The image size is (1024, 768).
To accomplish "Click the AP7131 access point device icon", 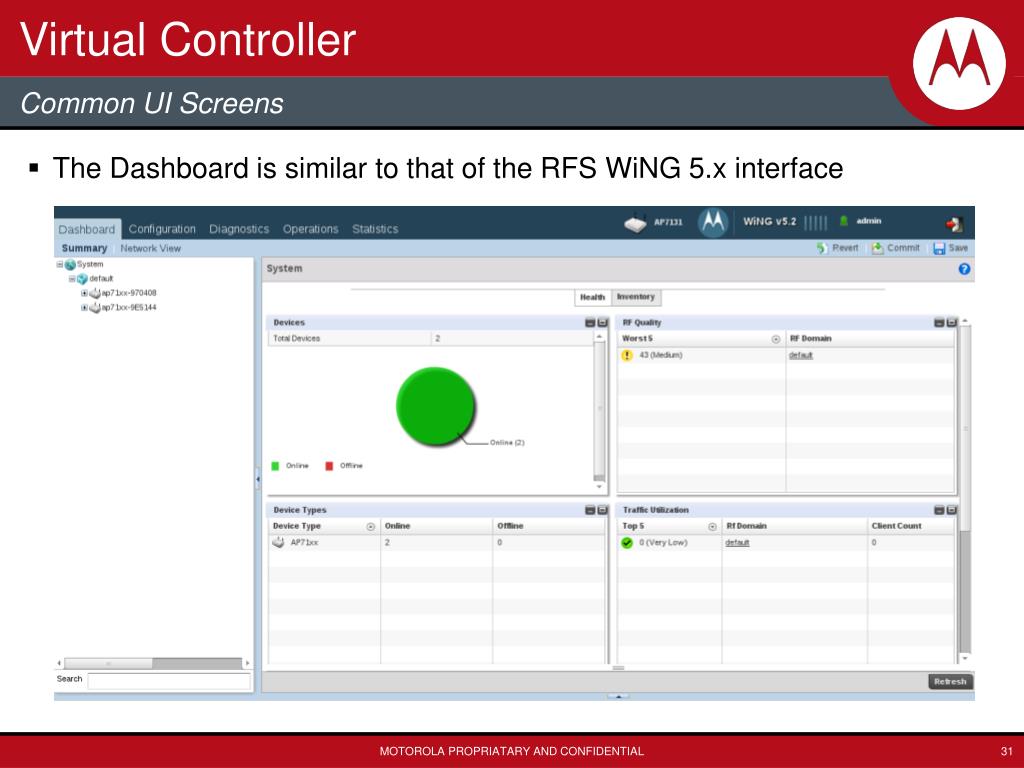I will coord(635,223).
